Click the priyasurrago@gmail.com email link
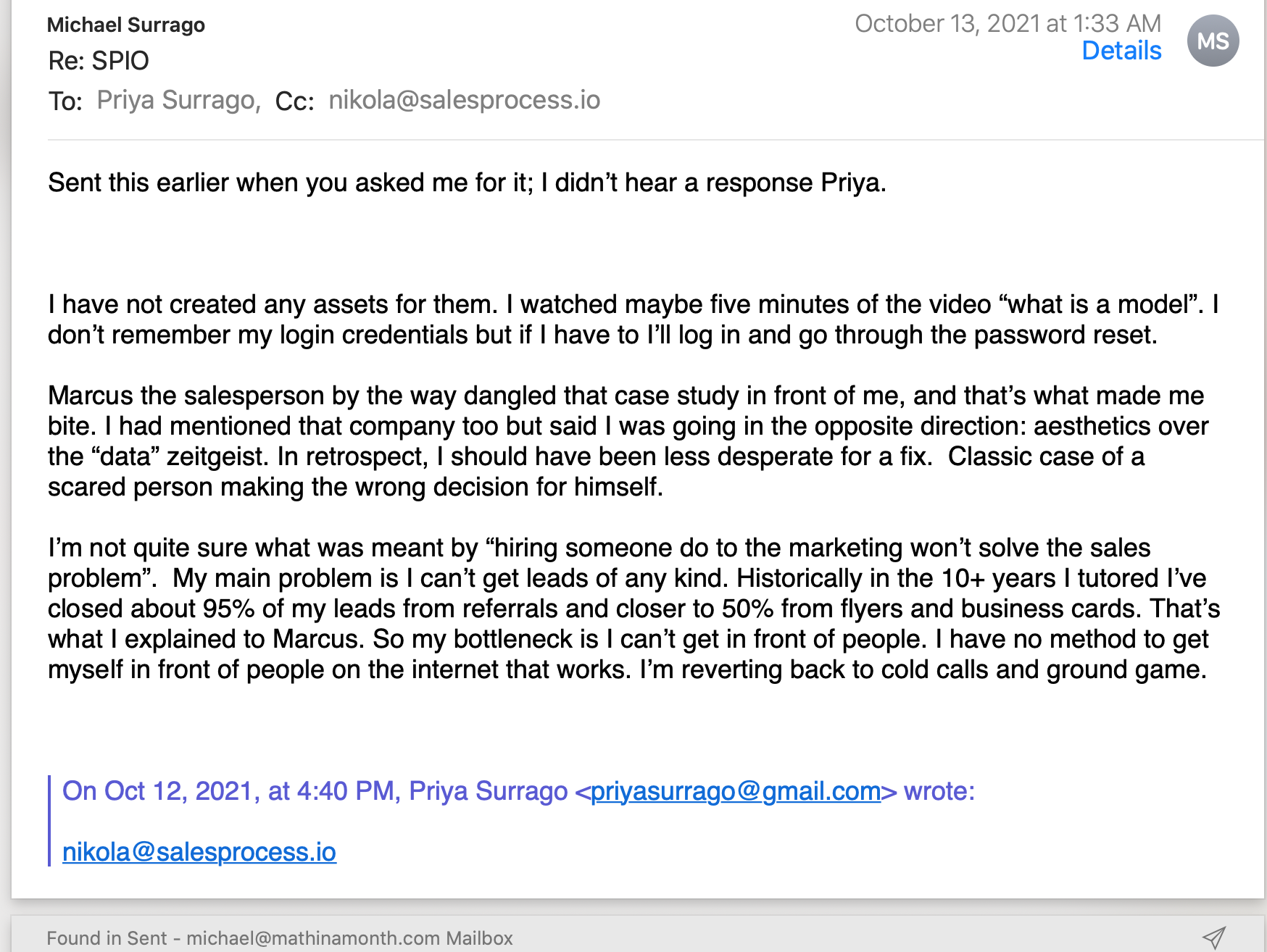 click(x=736, y=791)
